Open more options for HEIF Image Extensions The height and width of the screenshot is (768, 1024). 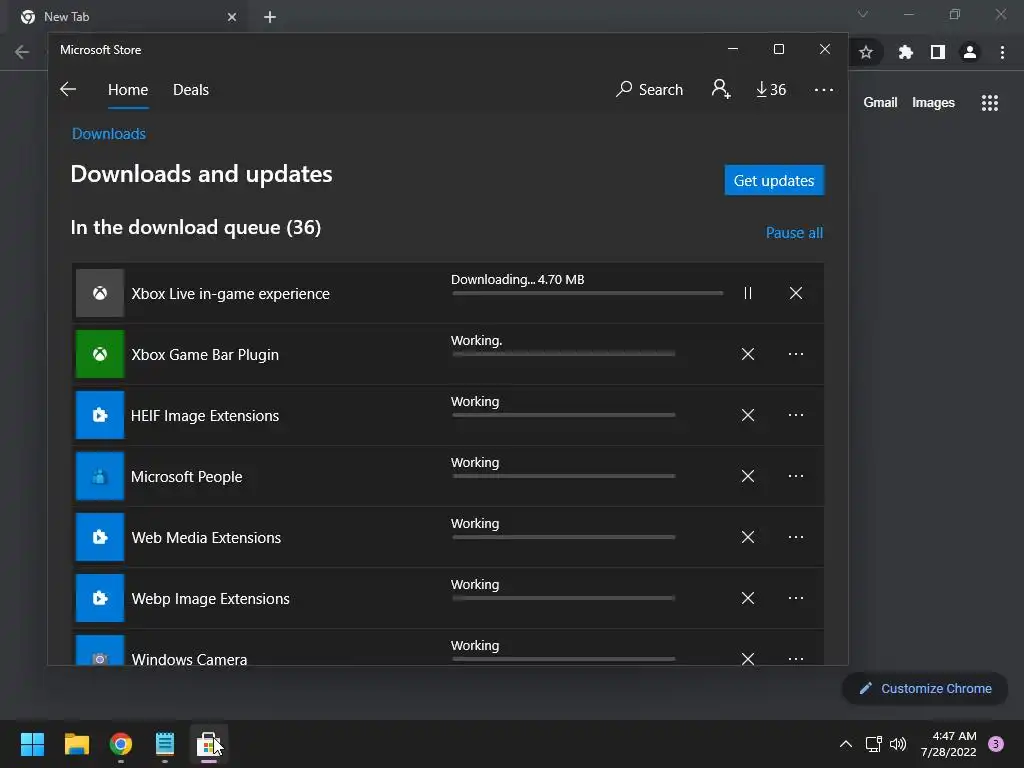pos(795,415)
